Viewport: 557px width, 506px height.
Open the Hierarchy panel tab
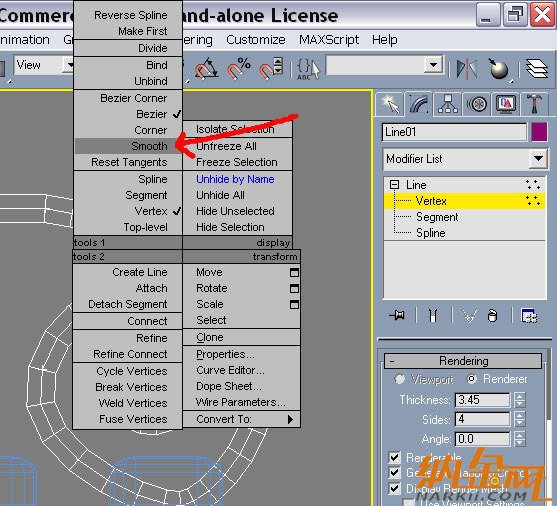448,104
